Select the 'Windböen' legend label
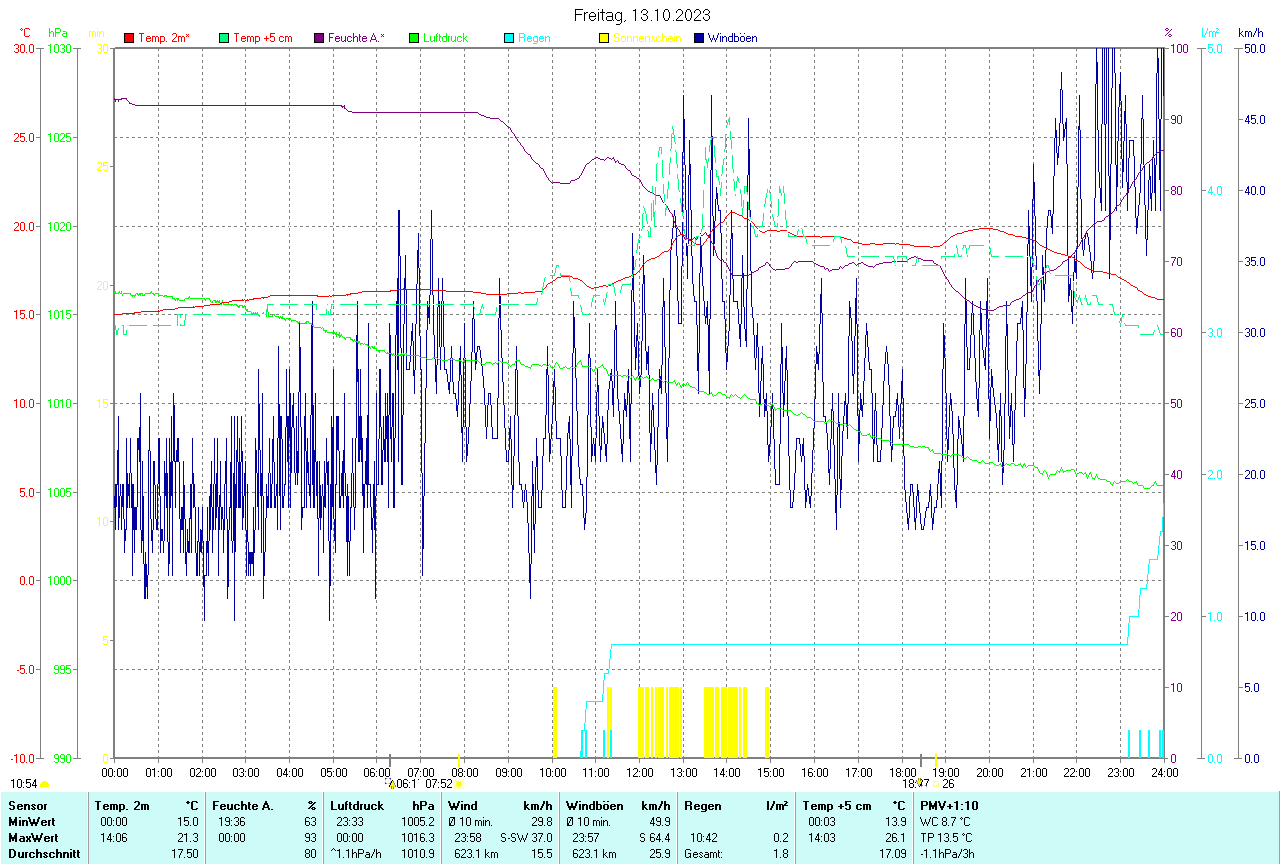Viewport: 1280px width, 864px height. (733, 38)
